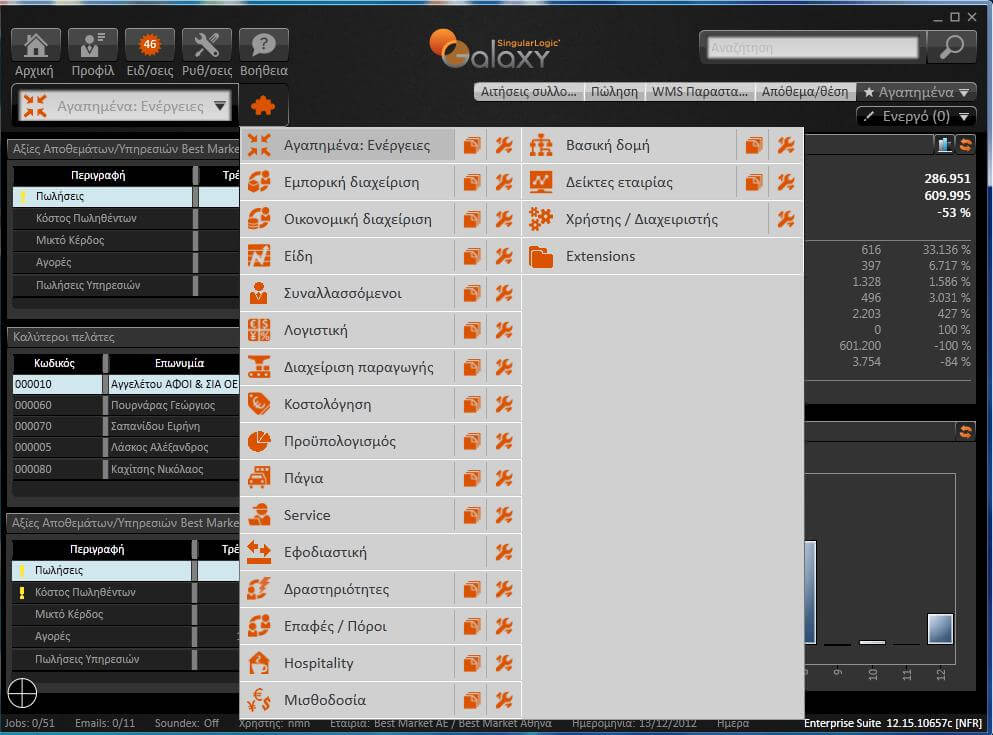Screen dimensions: 993x735
Task: Expand the Ενεργό (0) dropdown
Action: point(917,117)
